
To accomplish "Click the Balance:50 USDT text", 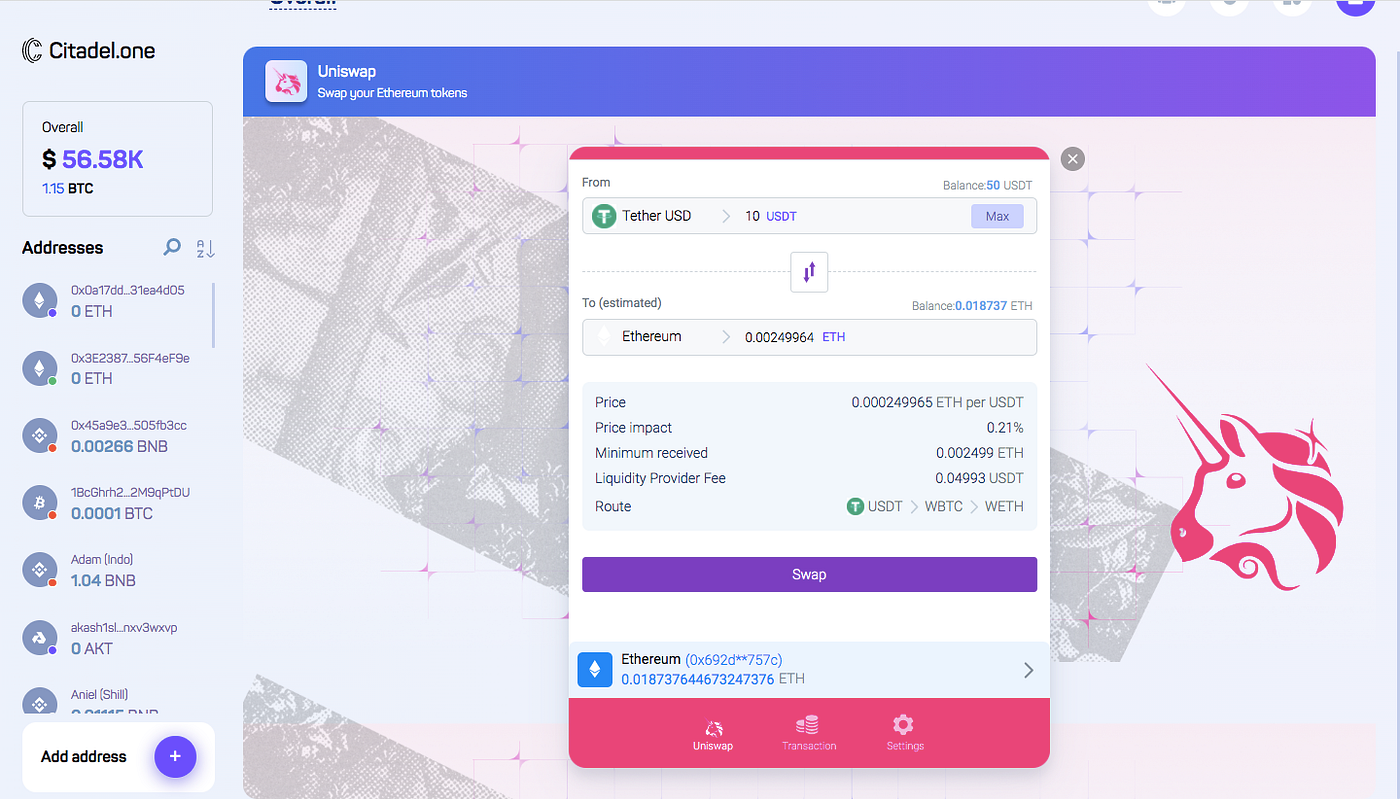I will [x=987, y=186].
